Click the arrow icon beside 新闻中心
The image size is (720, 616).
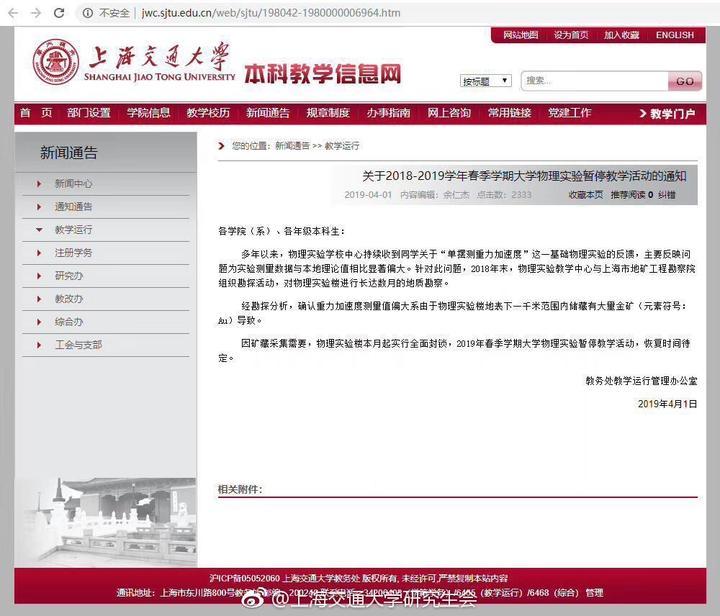[39, 184]
